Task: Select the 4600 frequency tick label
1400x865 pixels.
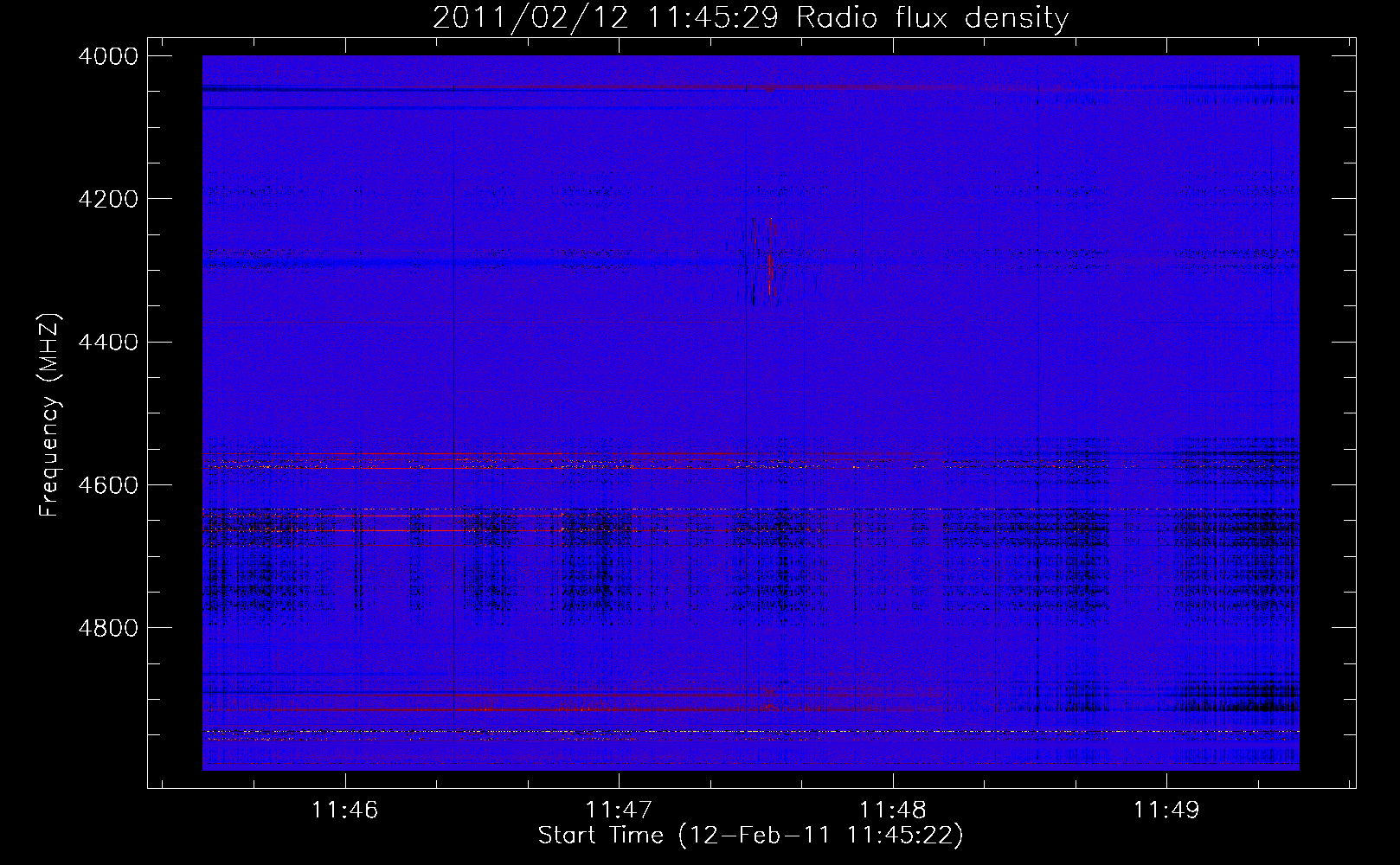Action: coord(108,484)
